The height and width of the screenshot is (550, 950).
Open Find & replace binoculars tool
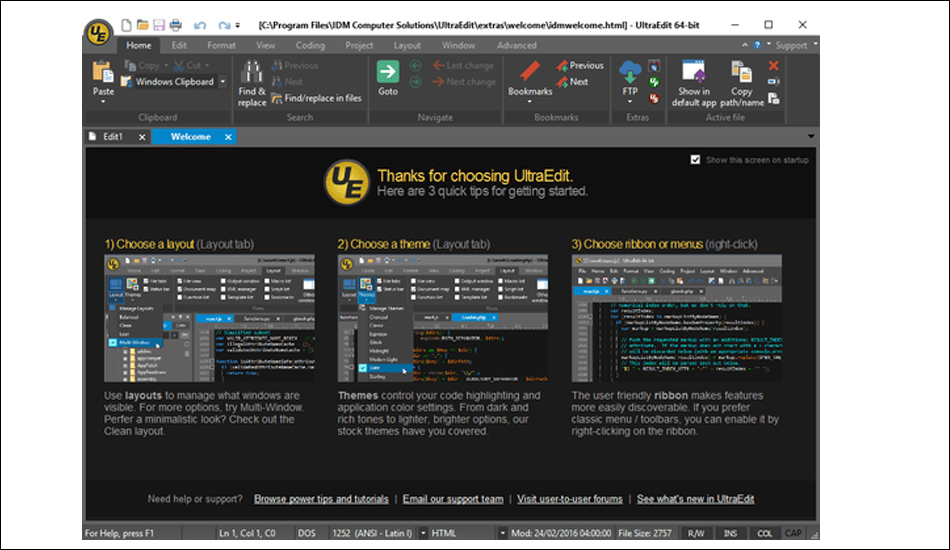251,84
